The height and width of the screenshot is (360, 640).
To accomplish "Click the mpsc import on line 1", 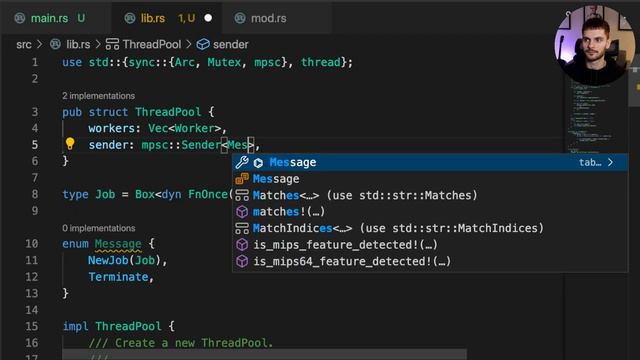I will (x=267, y=62).
